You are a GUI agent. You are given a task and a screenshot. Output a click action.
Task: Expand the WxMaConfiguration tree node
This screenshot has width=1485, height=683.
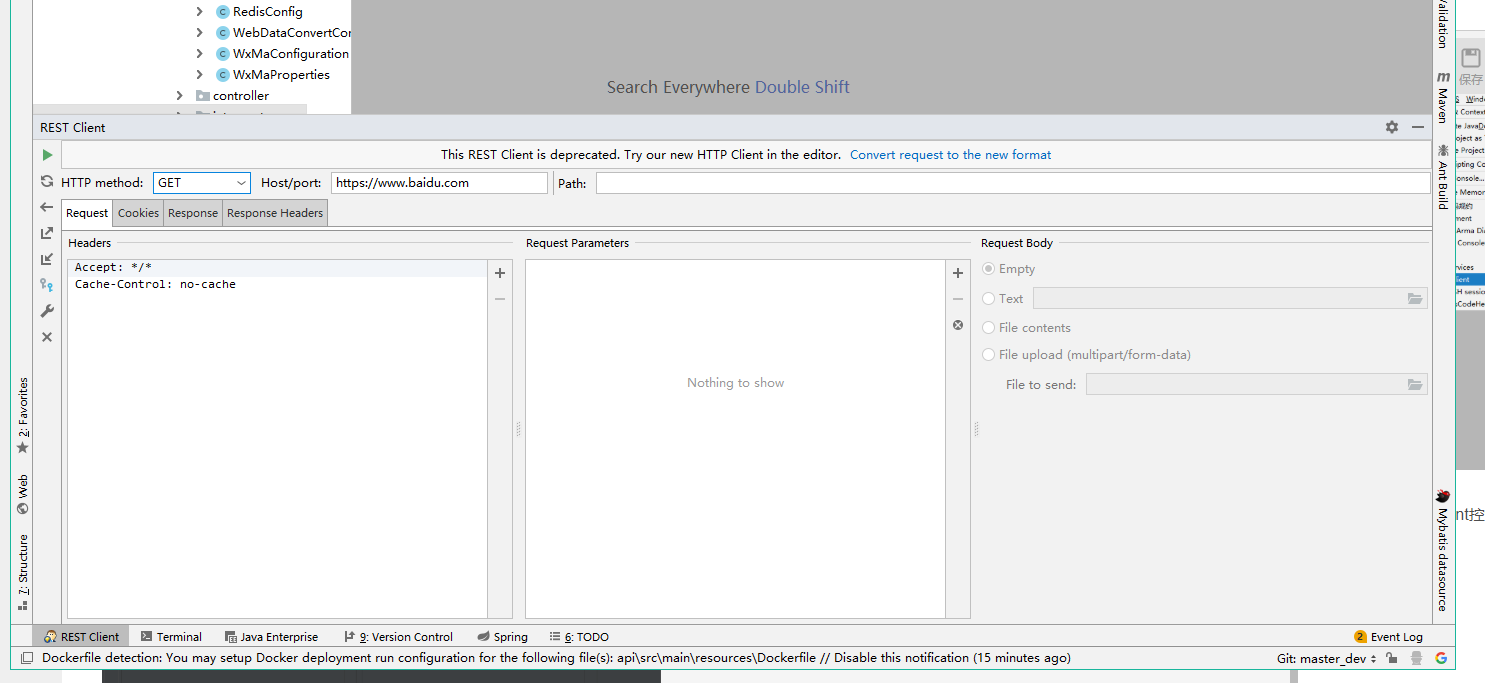[x=199, y=54]
